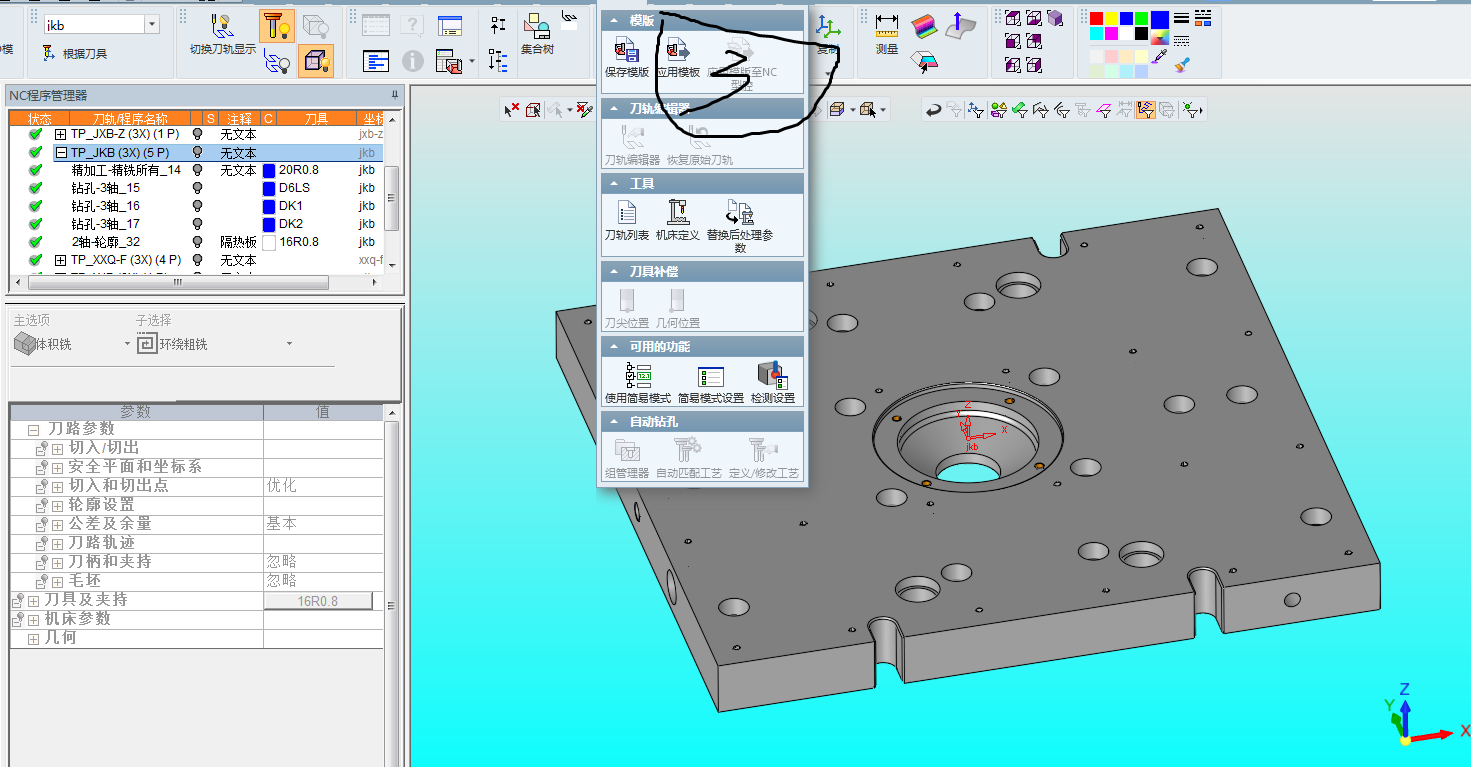Image resolution: width=1471 pixels, height=767 pixels.
Task: Toggle the bulb for 钻孔-3轴_16 row
Action: pyautogui.click(x=197, y=206)
